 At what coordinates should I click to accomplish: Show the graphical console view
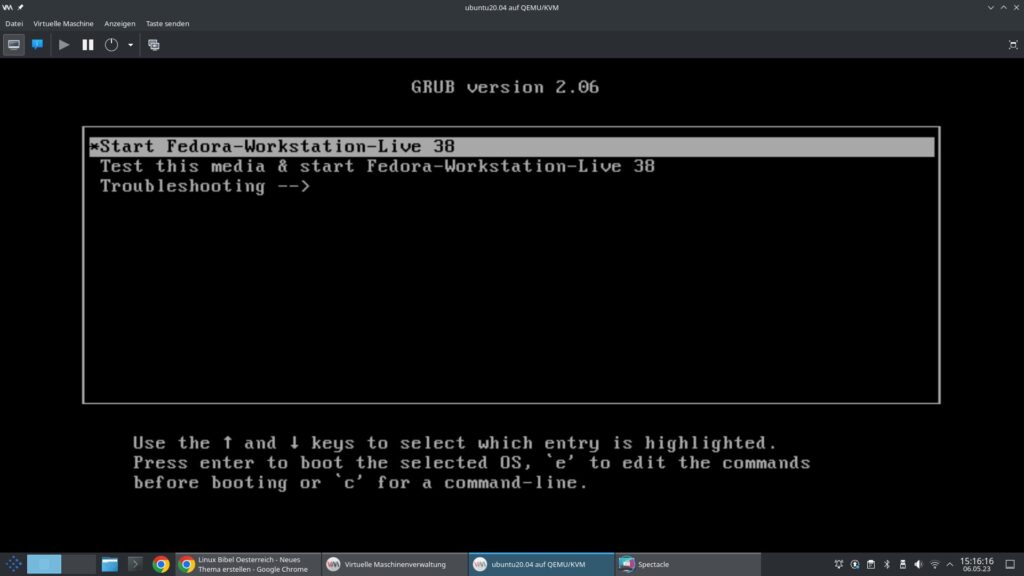click(x=14, y=45)
